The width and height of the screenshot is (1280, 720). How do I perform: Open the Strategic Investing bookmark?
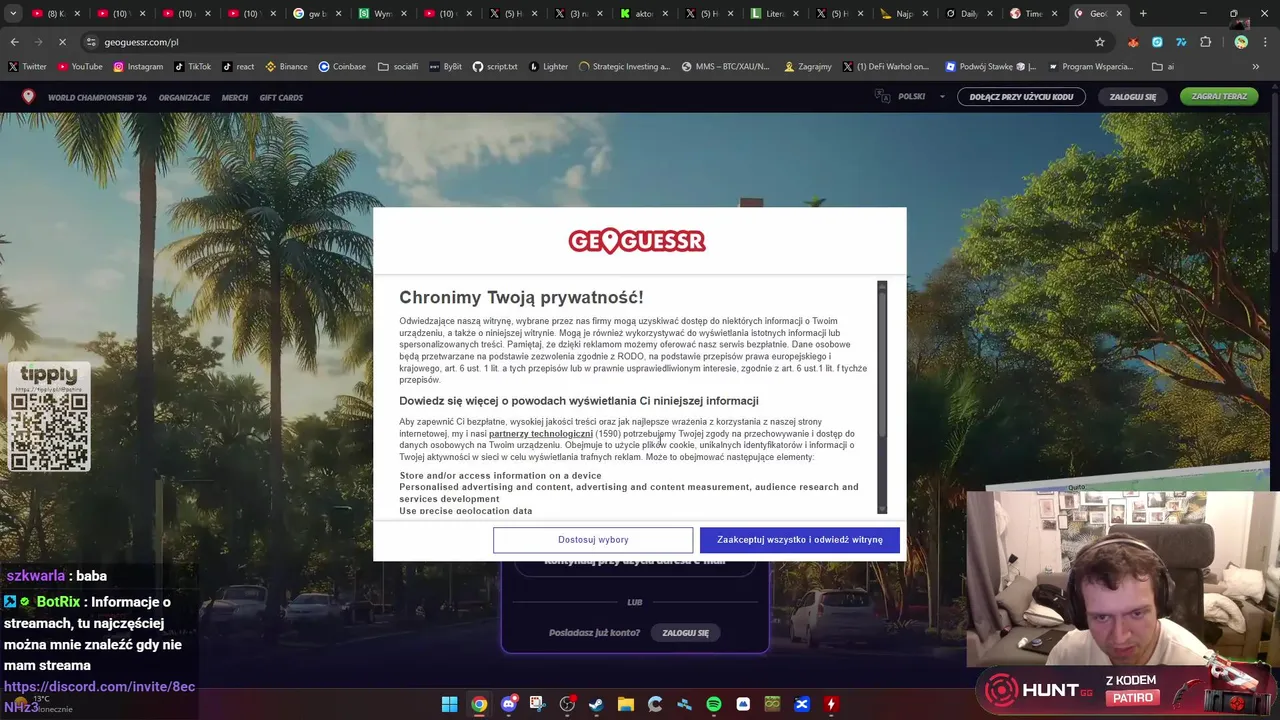point(624,67)
